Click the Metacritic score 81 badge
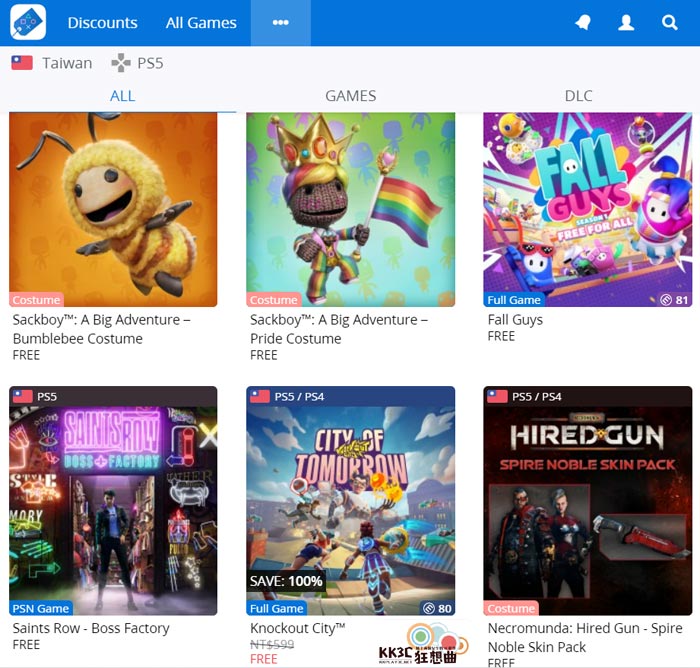 tap(674, 300)
